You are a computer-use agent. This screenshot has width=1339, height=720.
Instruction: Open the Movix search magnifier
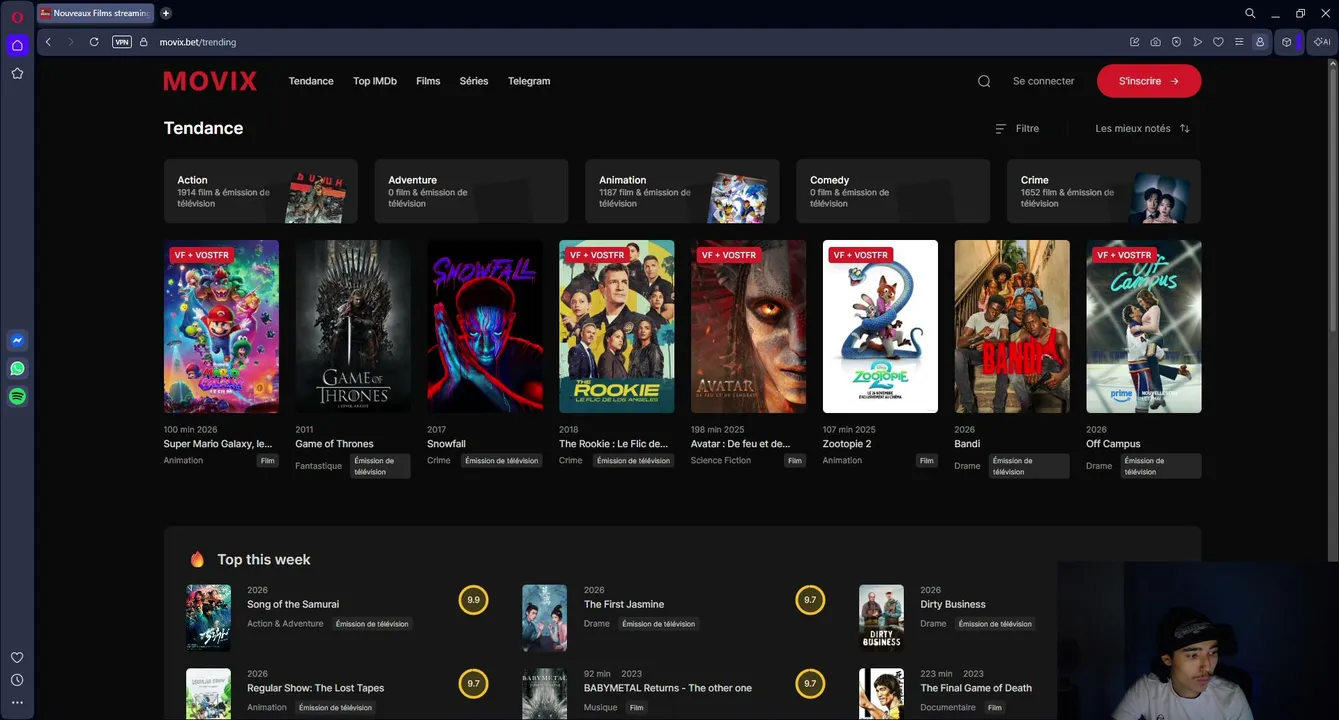click(984, 81)
